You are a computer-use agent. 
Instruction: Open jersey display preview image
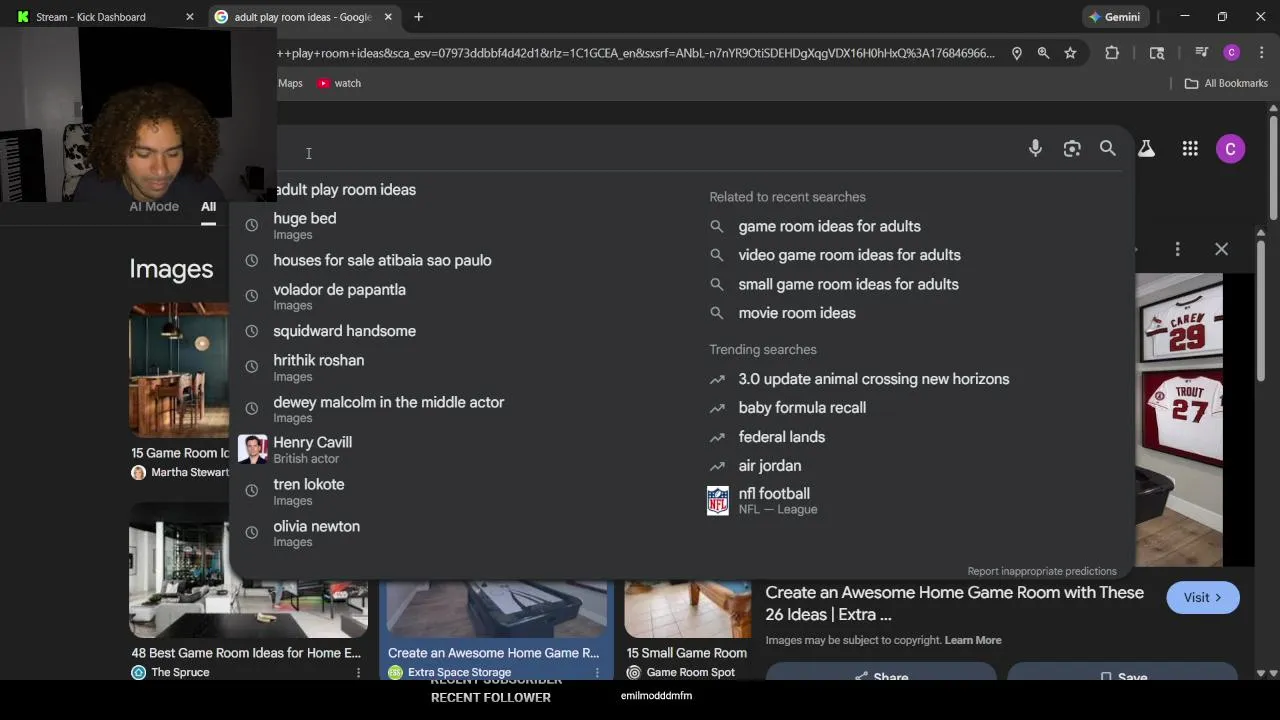pos(1178,420)
